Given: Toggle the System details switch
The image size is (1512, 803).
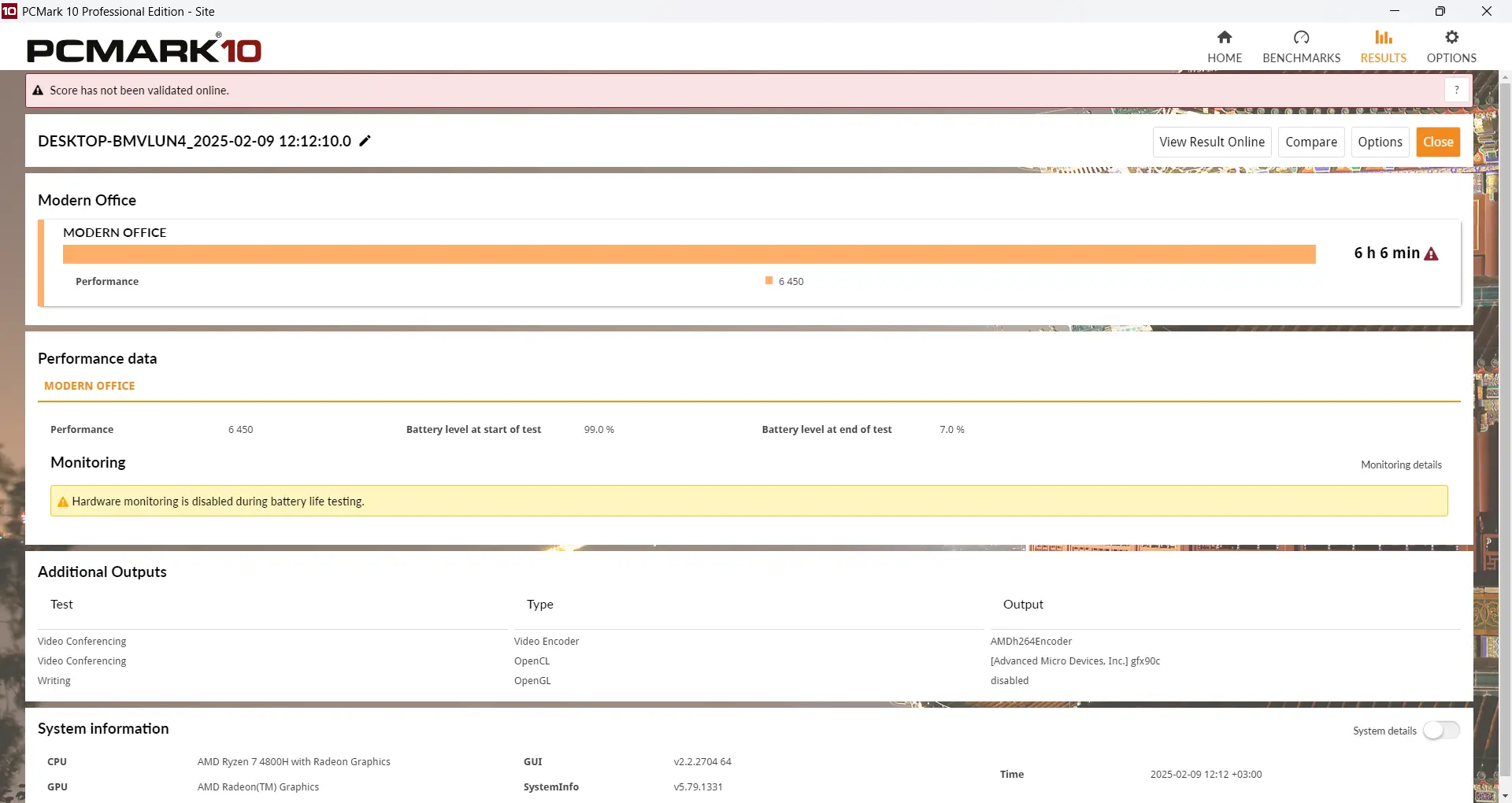Looking at the screenshot, I should (1441, 731).
